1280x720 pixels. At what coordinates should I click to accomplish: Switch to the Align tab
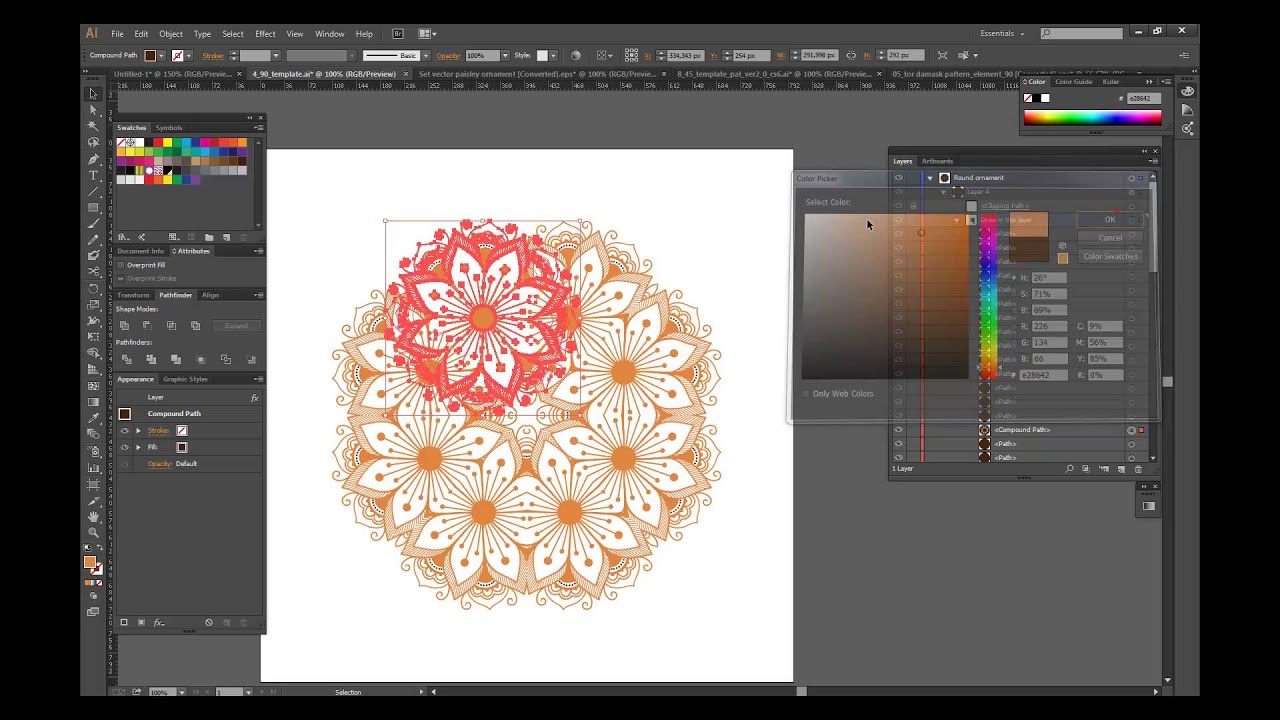(x=210, y=295)
